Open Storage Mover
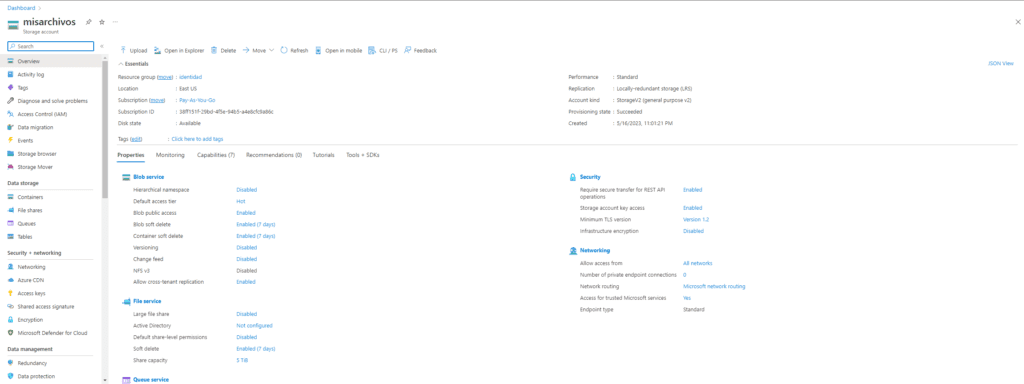 click(35, 167)
